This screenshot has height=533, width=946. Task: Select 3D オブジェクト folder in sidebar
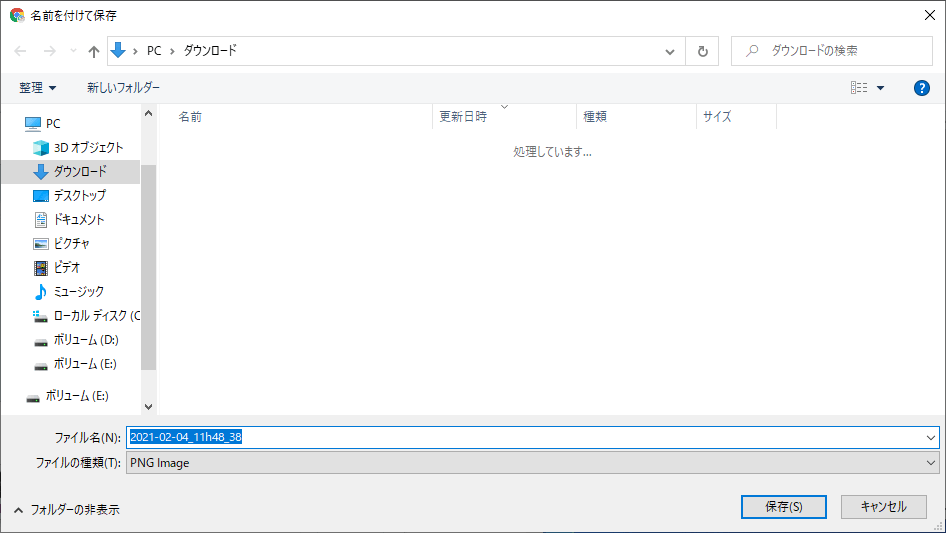(x=88, y=147)
